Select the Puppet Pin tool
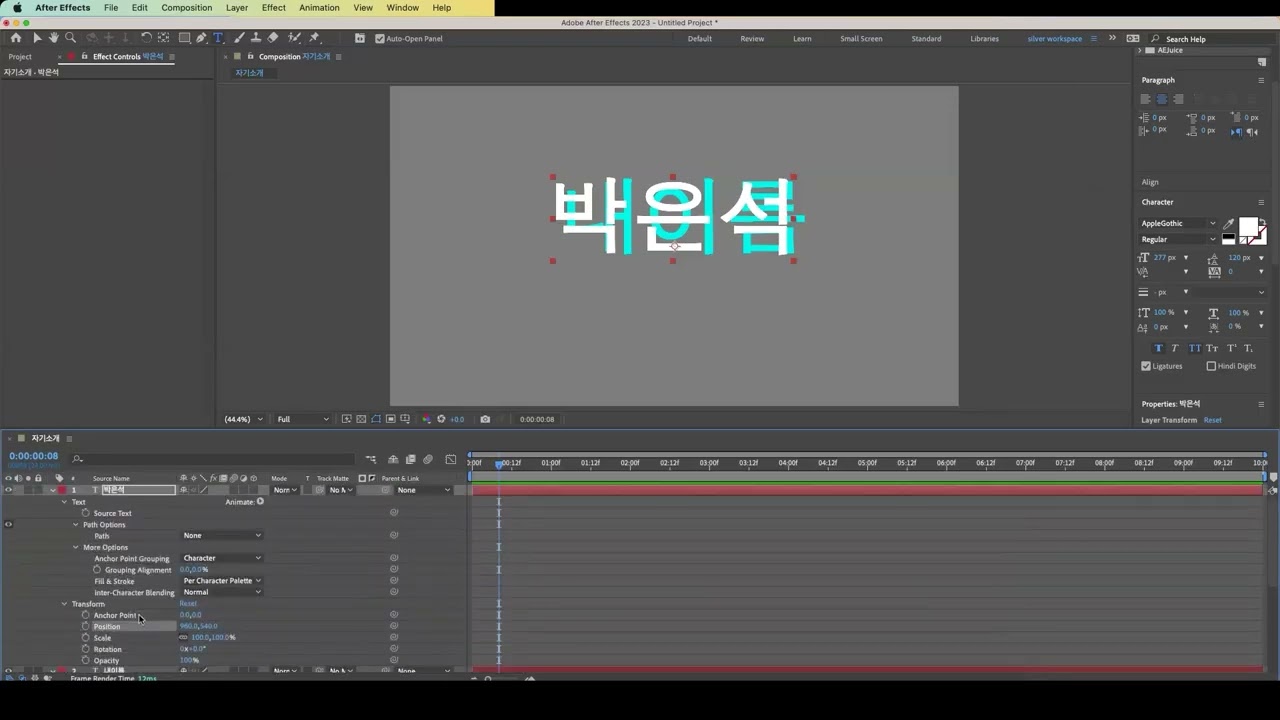 pos(314,38)
